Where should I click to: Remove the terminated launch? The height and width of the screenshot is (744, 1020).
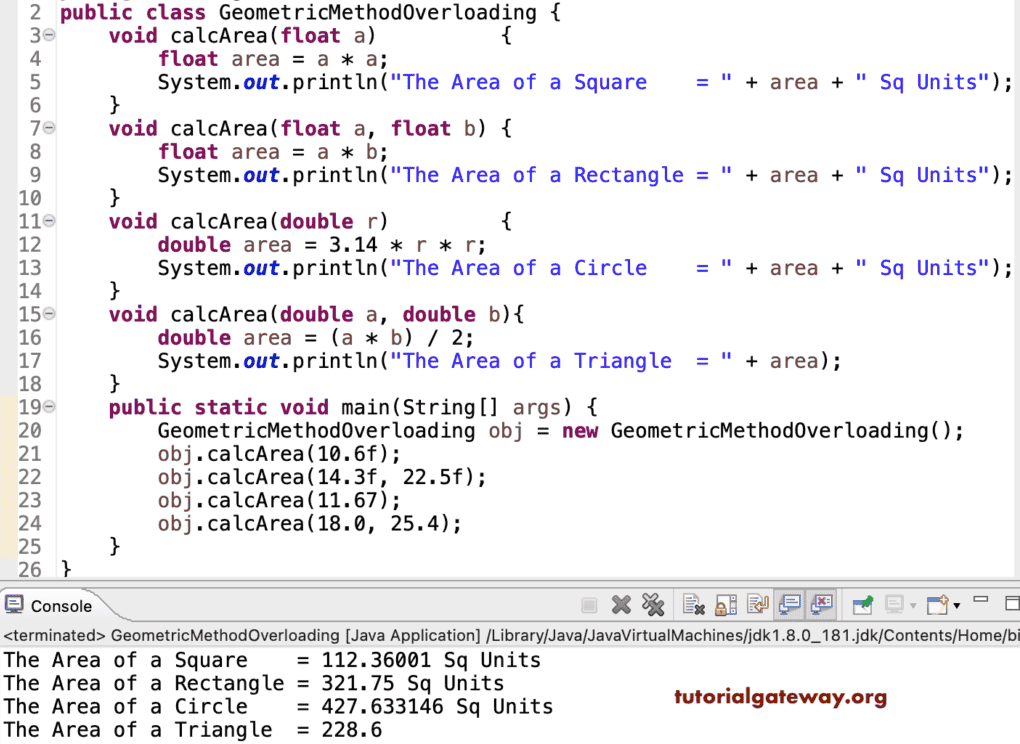pyautogui.click(x=621, y=605)
